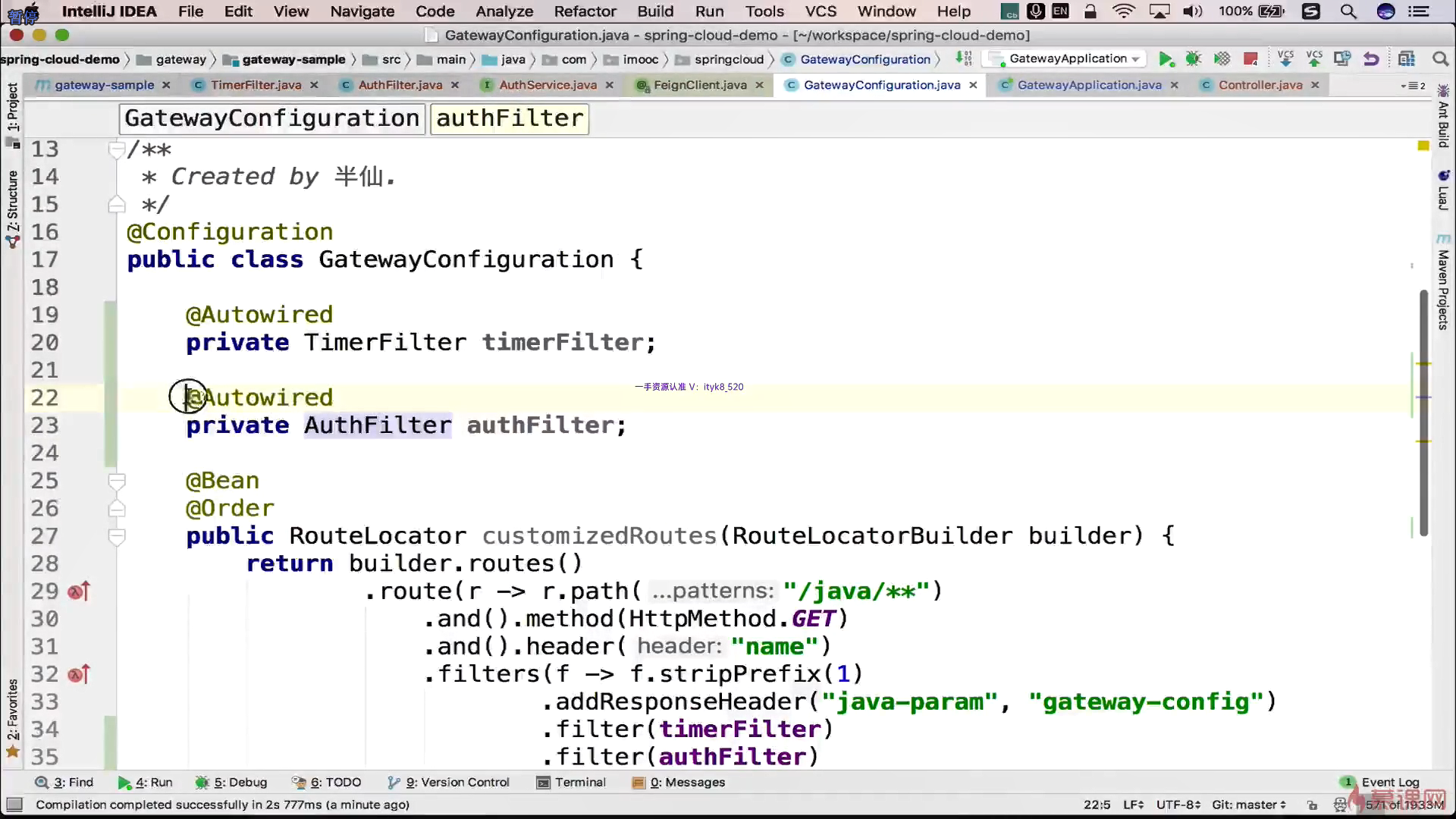This screenshot has height=819, width=1456.
Task: Open Search Everywhere magnifier in the toolbar
Action: coord(1440,59)
